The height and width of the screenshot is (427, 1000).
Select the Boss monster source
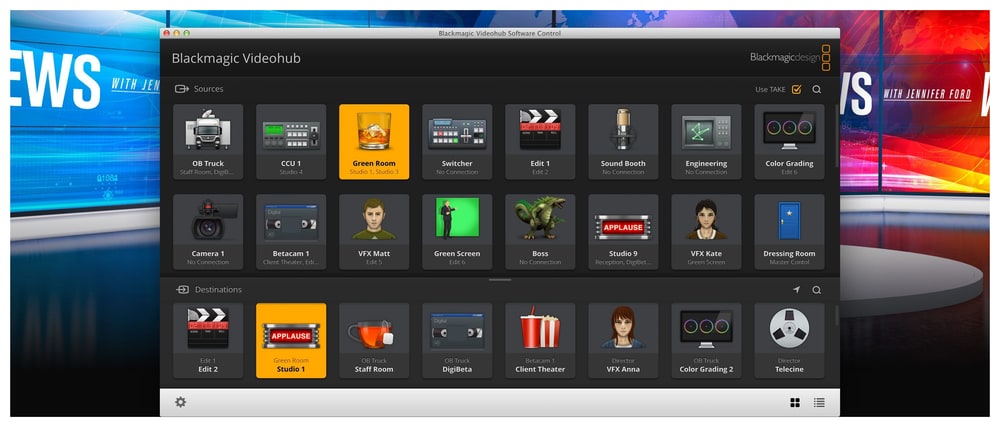[540, 232]
